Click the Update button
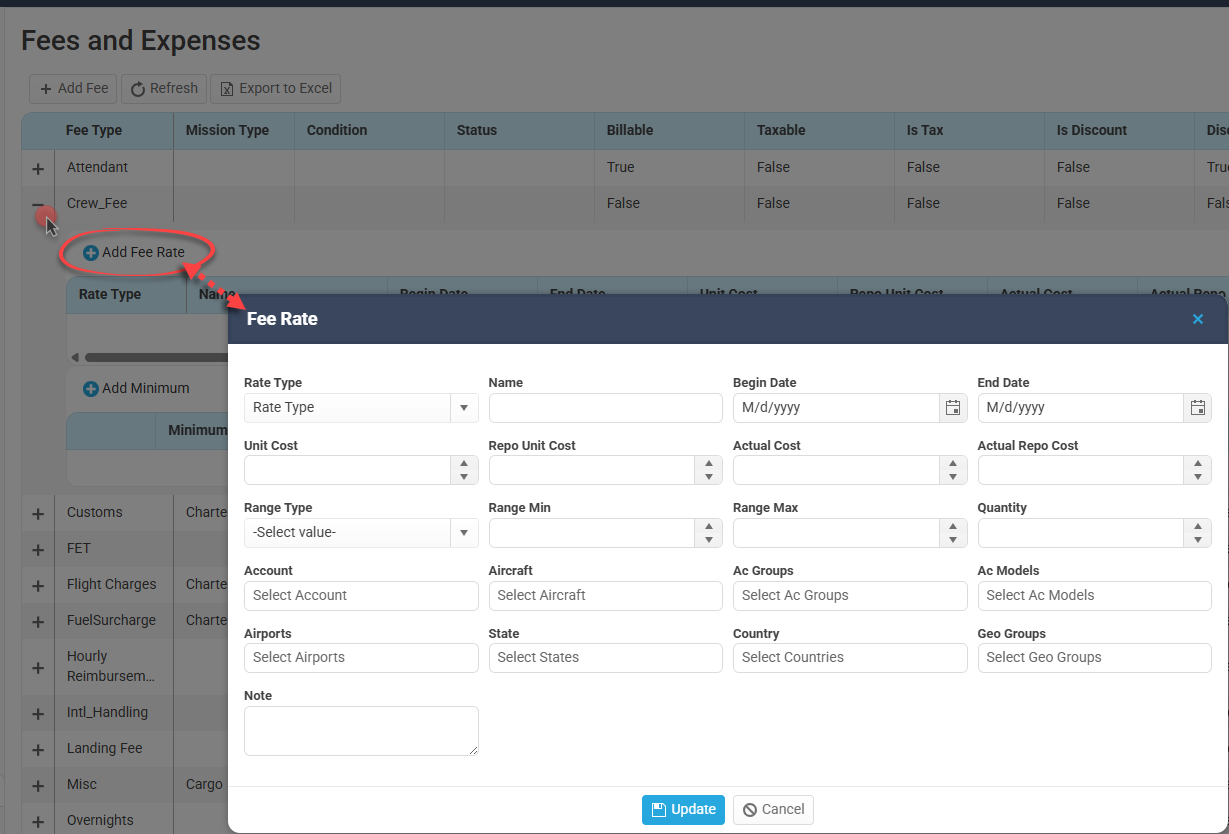The width and height of the screenshot is (1229, 834). (683, 810)
